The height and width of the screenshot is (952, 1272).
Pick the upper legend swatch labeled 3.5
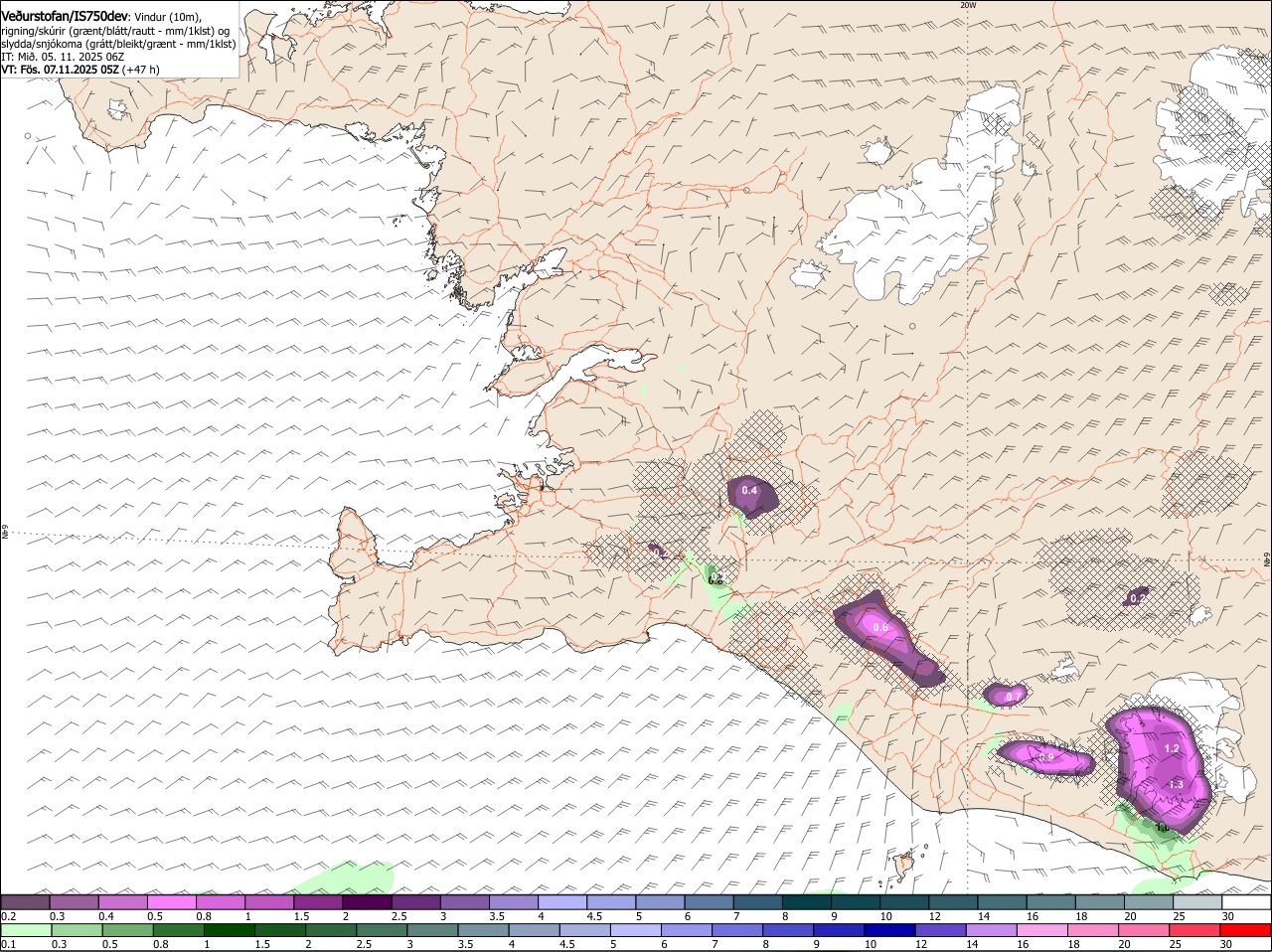tap(514, 902)
